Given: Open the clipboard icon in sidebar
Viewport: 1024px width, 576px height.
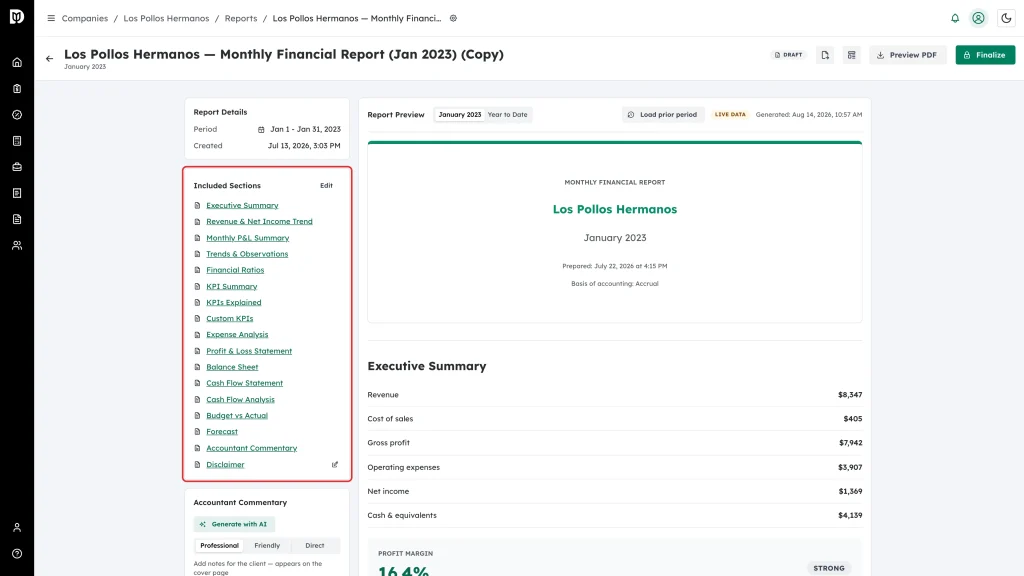Looking at the screenshot, I should 17,89.
